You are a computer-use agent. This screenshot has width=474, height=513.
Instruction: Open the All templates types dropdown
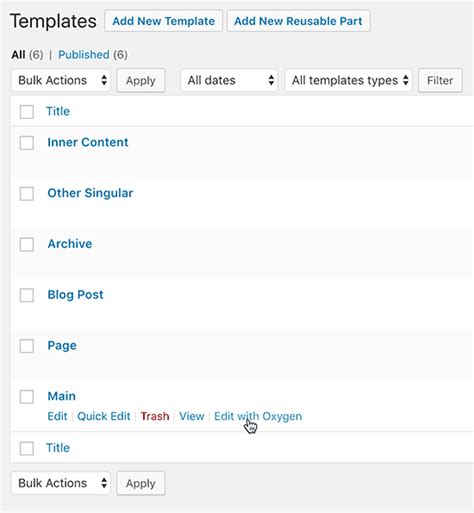coord(349,80)
